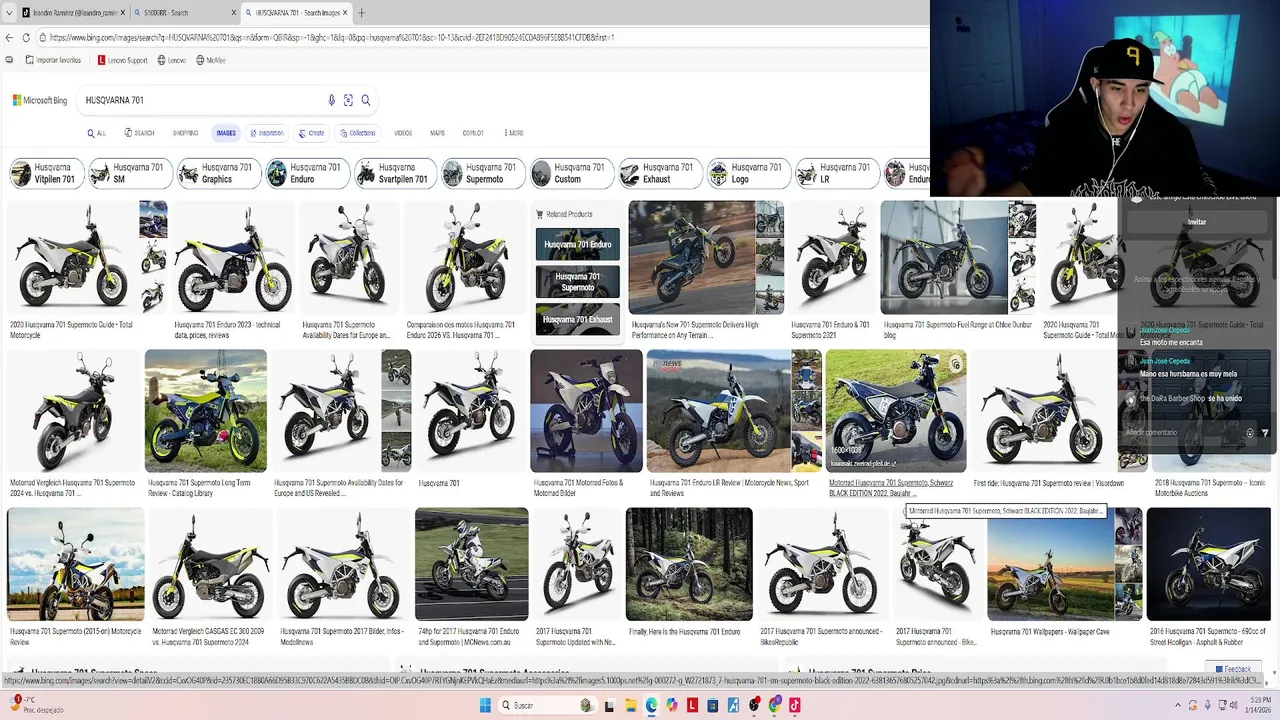Click the microphone voice search icon
The height and width of the screenshot is (720, 1280).
pos(332,100)
